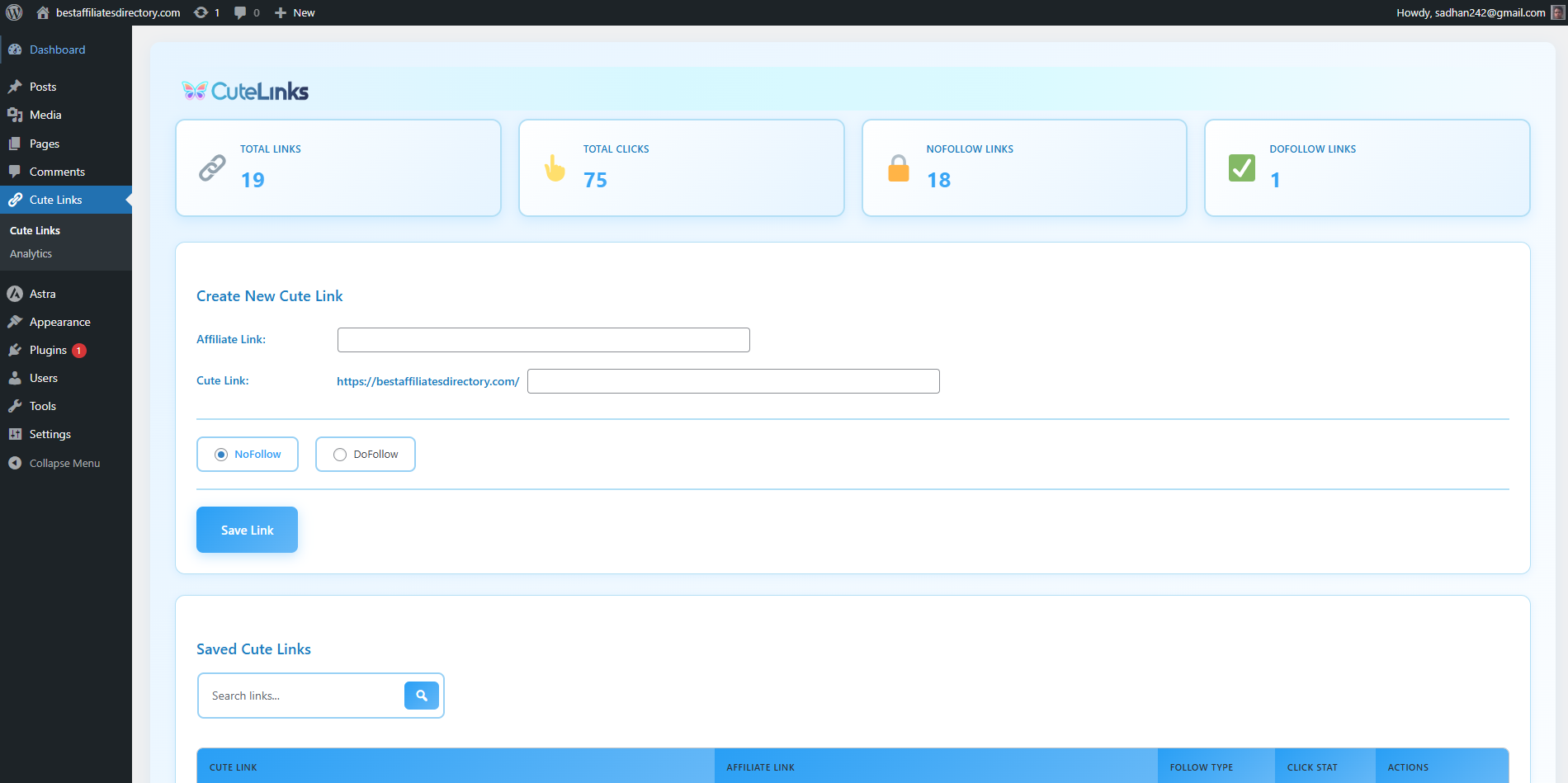This screenshot has width=1568, height=783.
Task: Click the comments bubble icon in the admin bar
Action: coord(239,12)
